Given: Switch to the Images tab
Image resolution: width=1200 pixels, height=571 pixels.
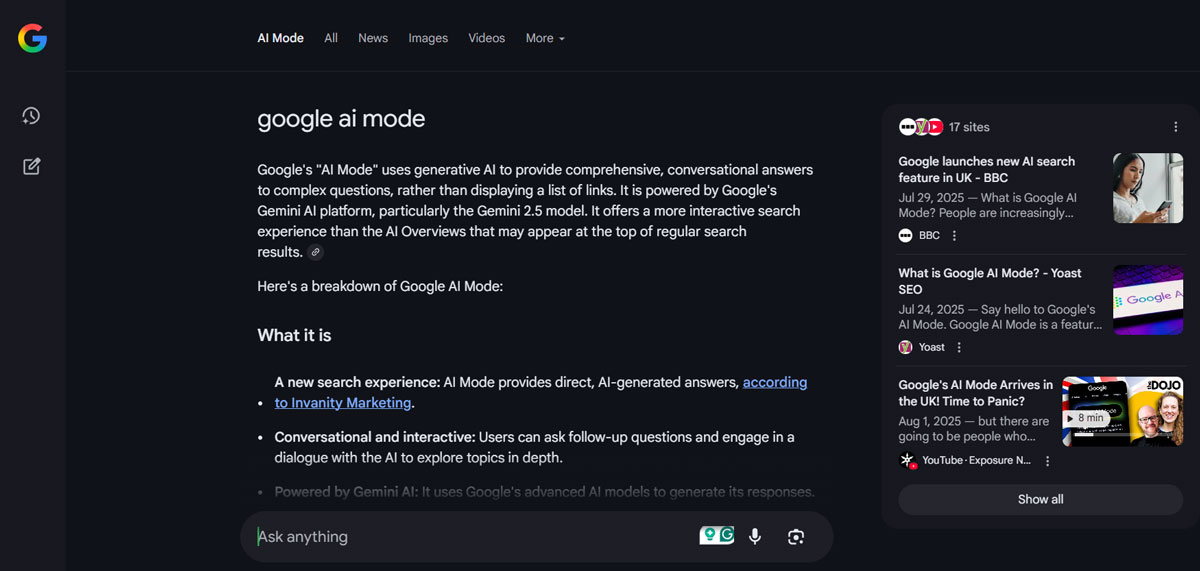Looking at the screenshot, I should tap(428, 38).
